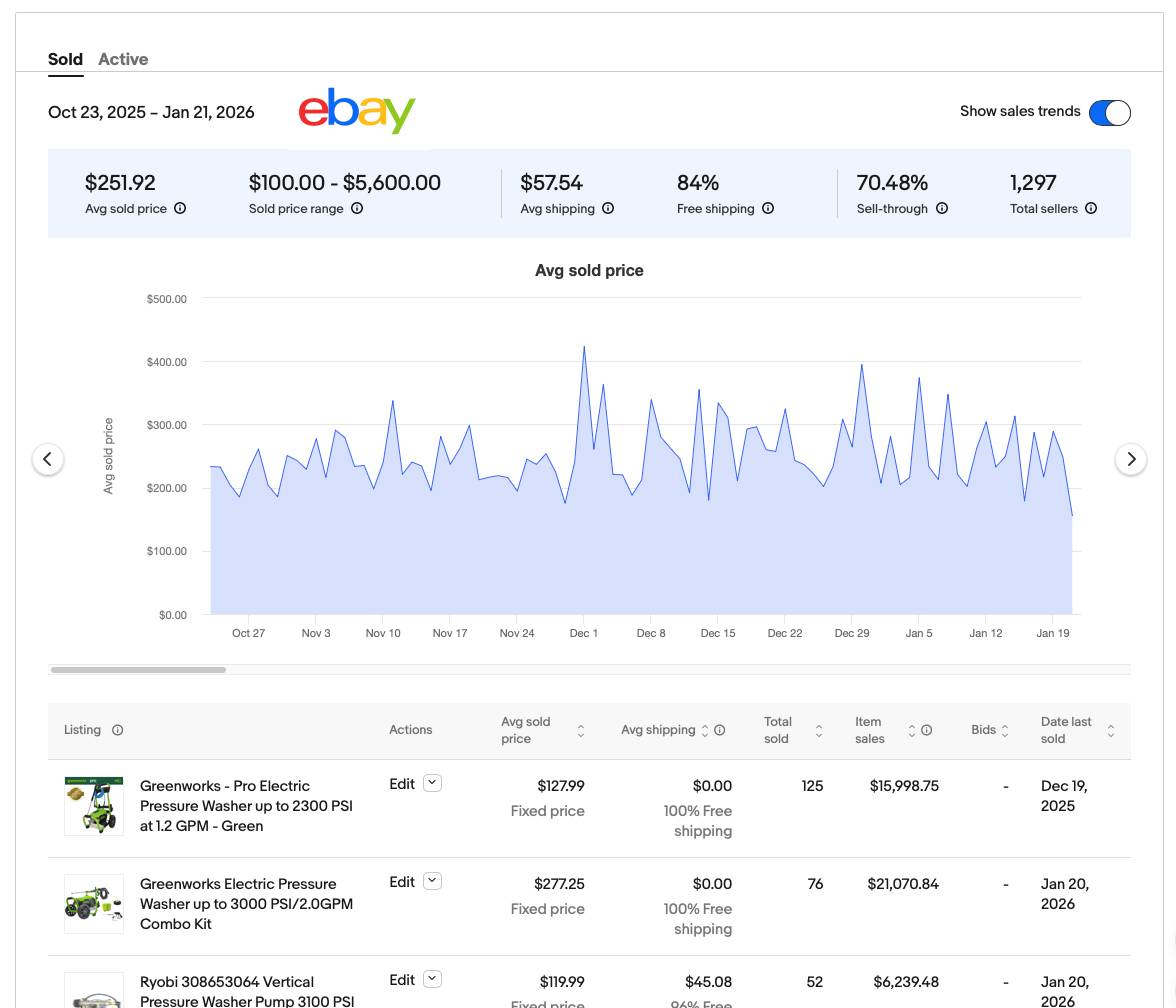This screenshot has width=1176, height=1008.
Task: Open Greenworks Electric Pressure Washer 3000 PSI listing
Action: click(x=246, y=903)
